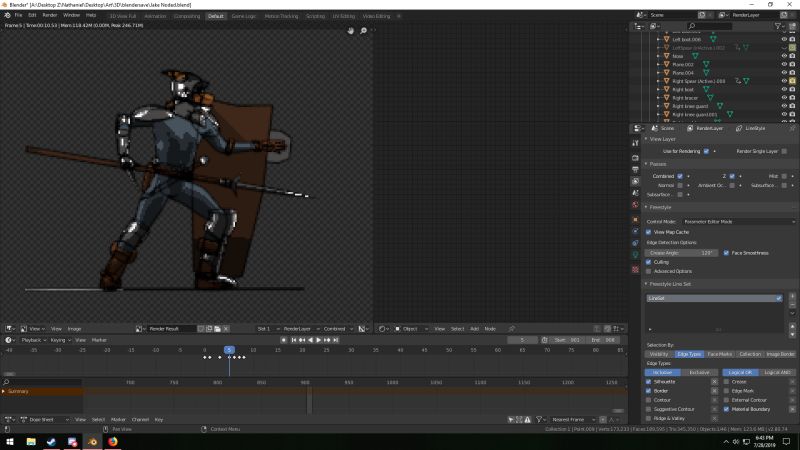
Task: Hide Right boot object via eye icon
Action: click(x=784, y=89)
